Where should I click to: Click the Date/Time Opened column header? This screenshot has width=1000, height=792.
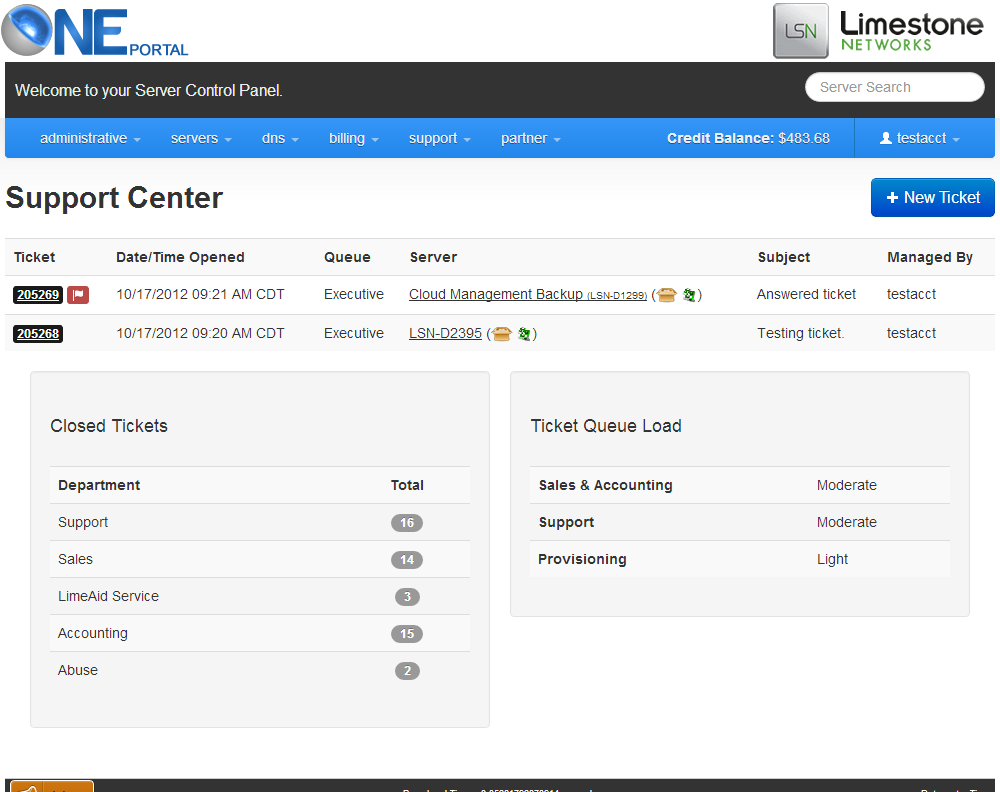[180, 257]
